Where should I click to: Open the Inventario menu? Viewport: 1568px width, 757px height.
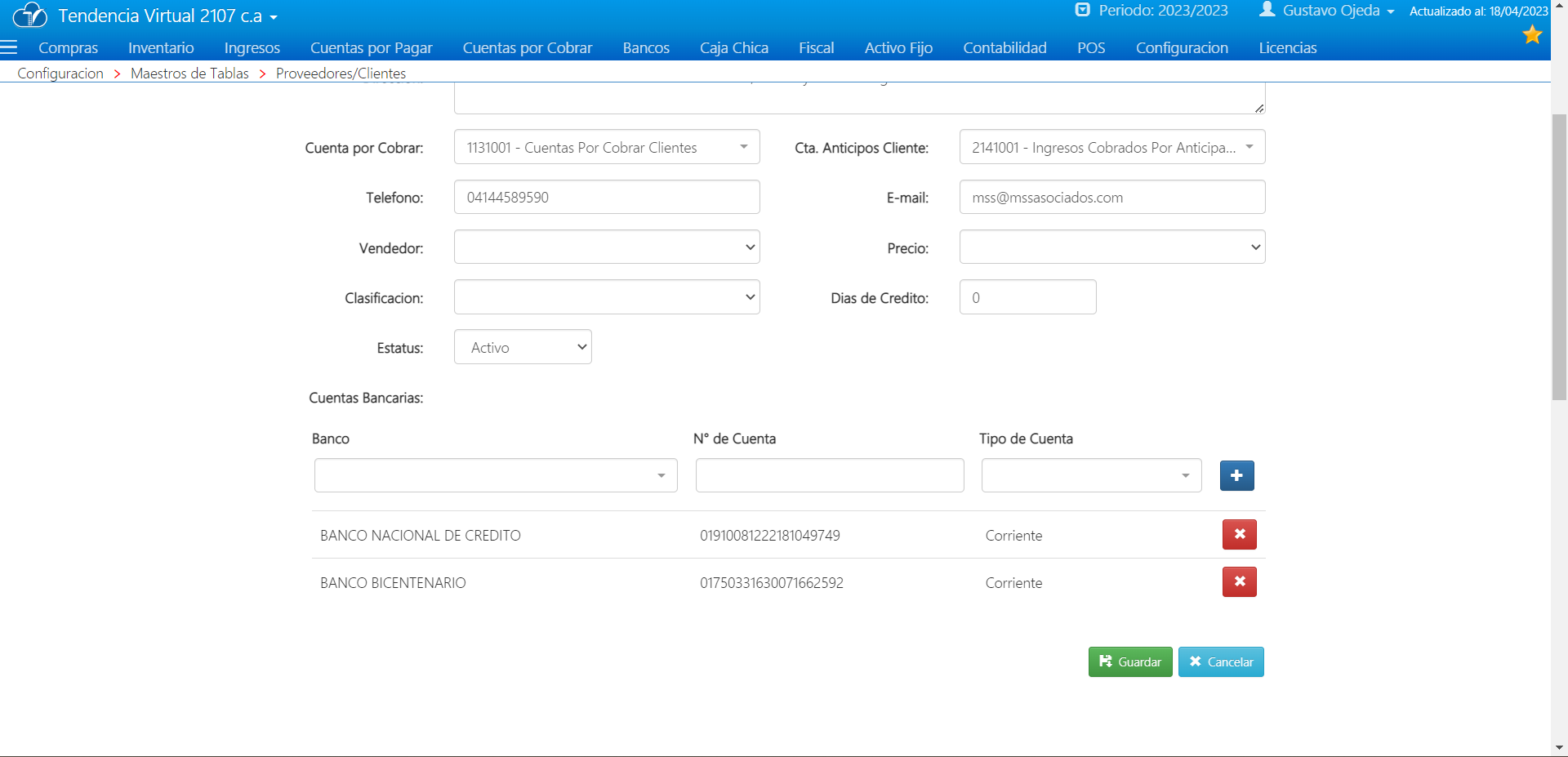161,48
